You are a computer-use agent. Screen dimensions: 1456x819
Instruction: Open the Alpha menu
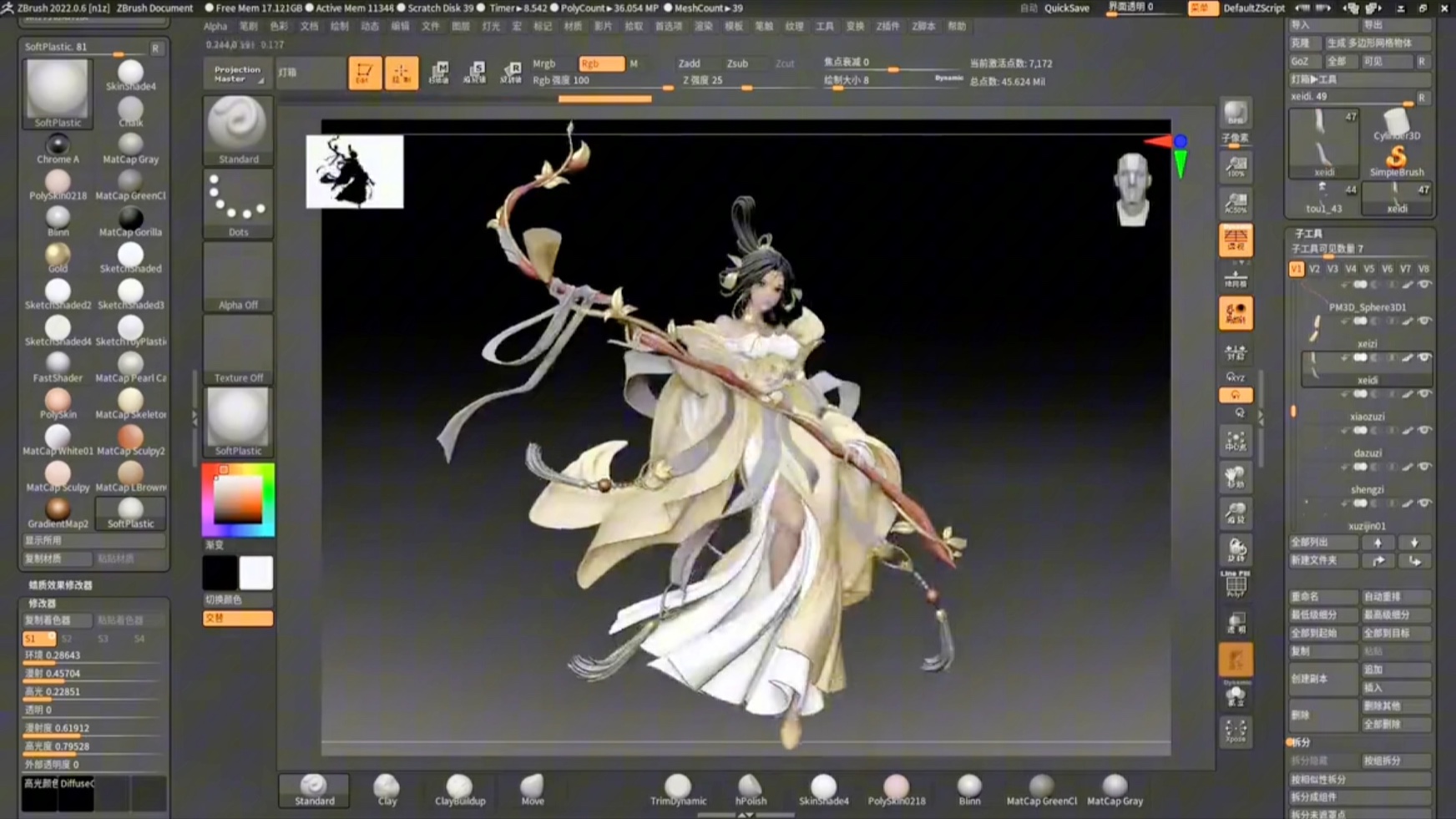[215, 27]
